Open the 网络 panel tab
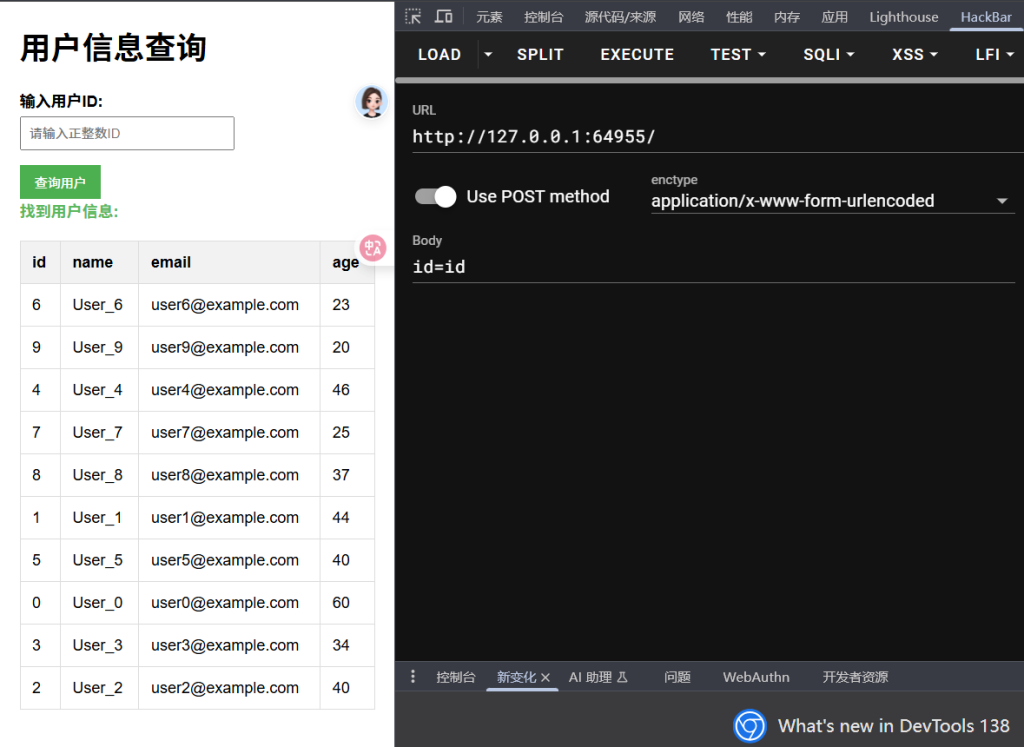 [x=691, y=17]
